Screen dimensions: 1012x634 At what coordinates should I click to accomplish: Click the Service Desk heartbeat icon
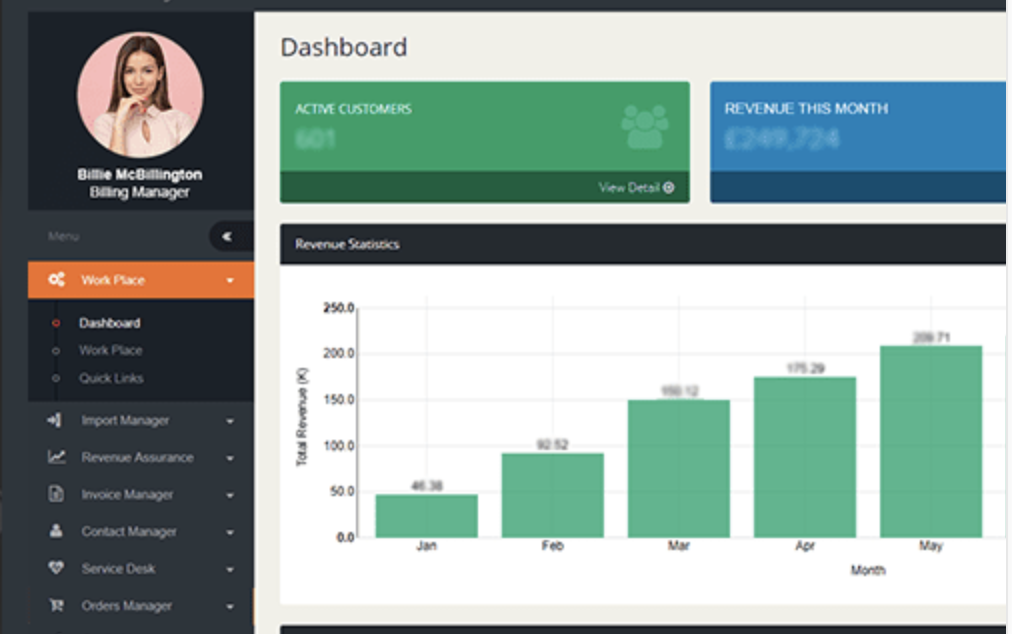[56, 569]
